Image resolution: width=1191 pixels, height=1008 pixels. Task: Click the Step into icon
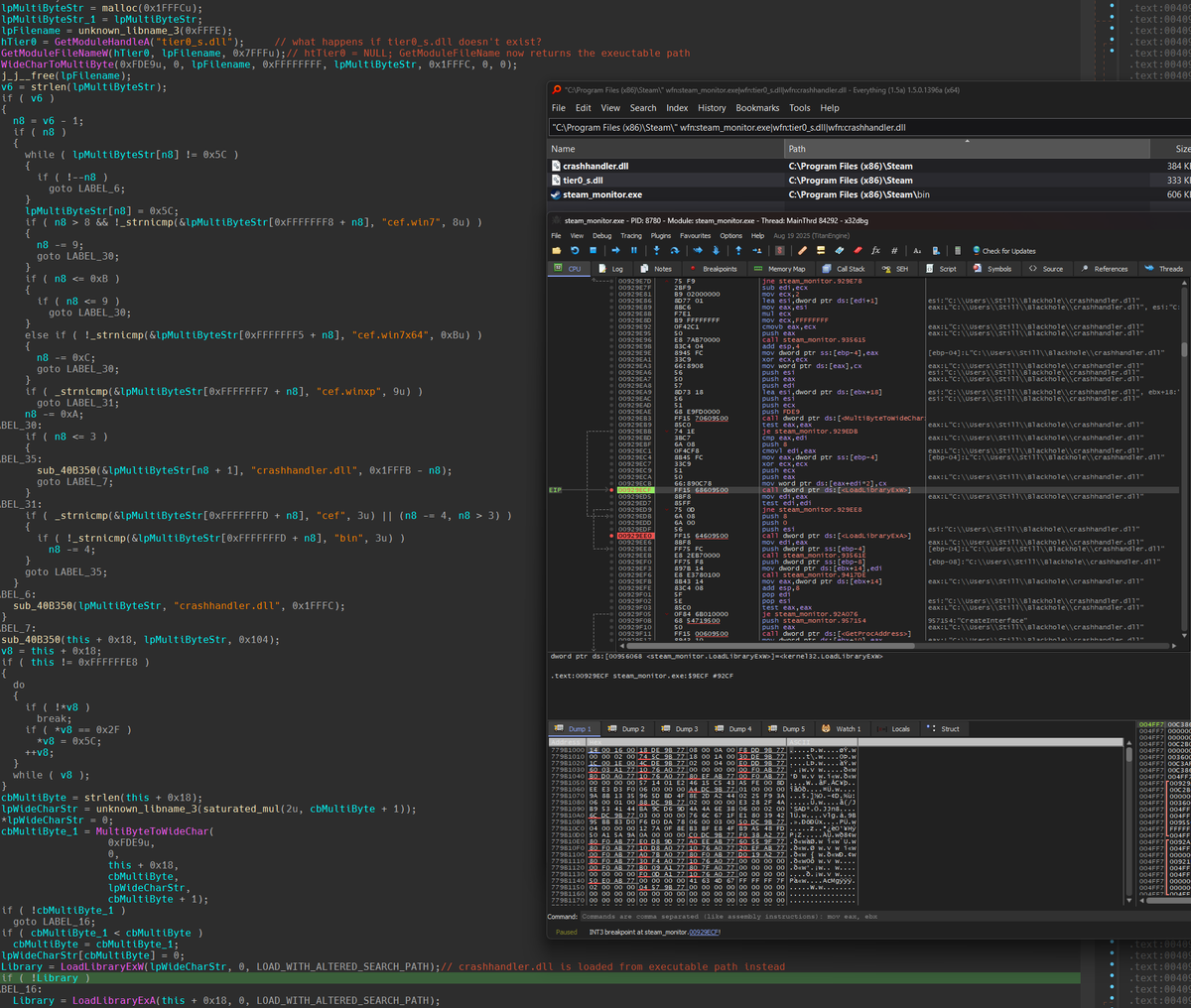pyautogui.click(x=656, y=250)
